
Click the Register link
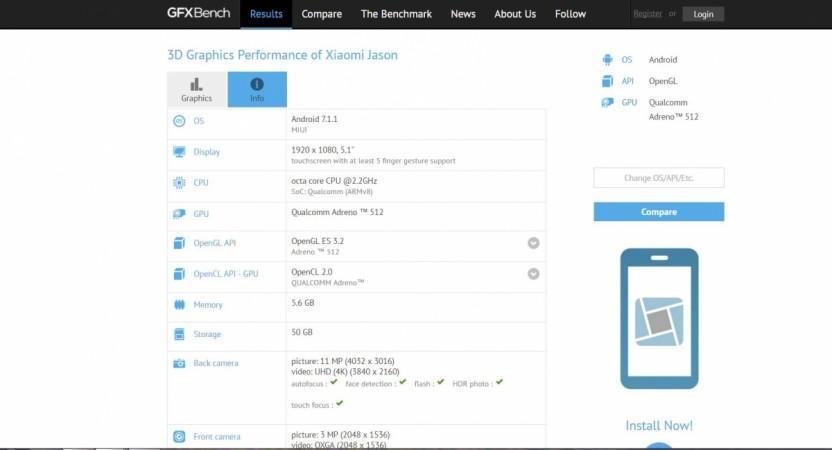(x=647, y=14)
